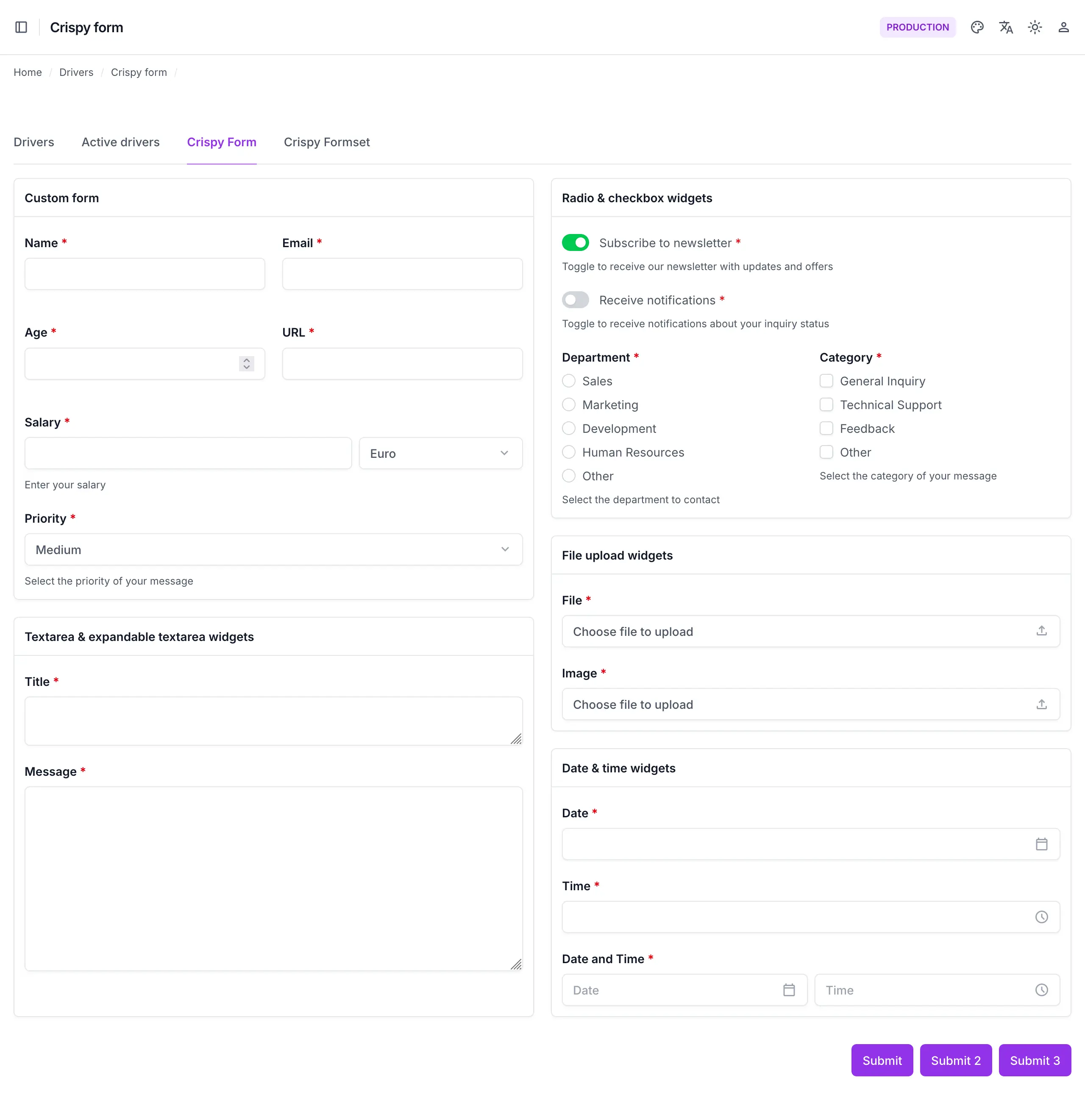Open the Active drivers tab

pyautogui.click(x=120, y=142)
